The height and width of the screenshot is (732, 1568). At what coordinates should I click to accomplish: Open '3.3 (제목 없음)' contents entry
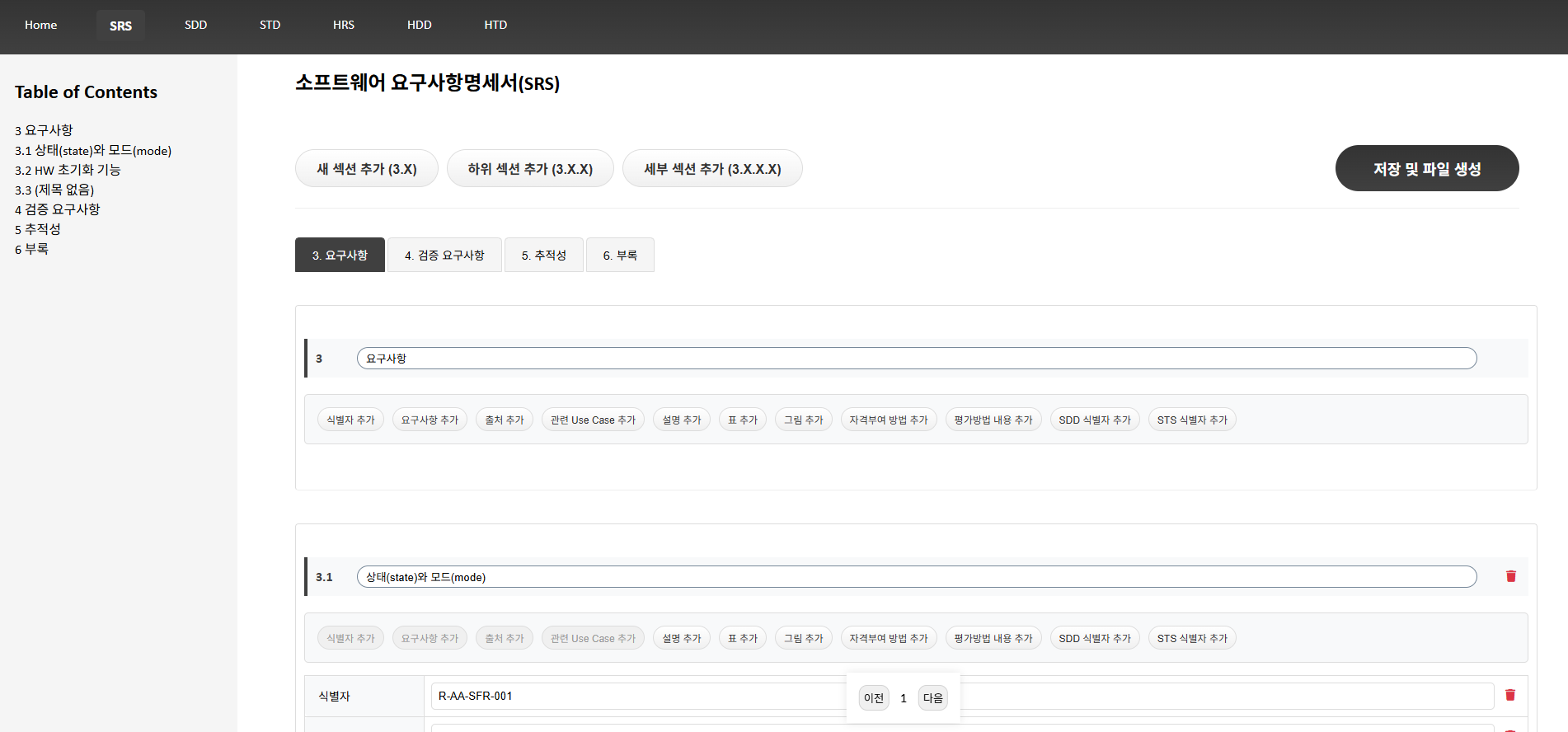pyautogui.click(x=54, y=190)
